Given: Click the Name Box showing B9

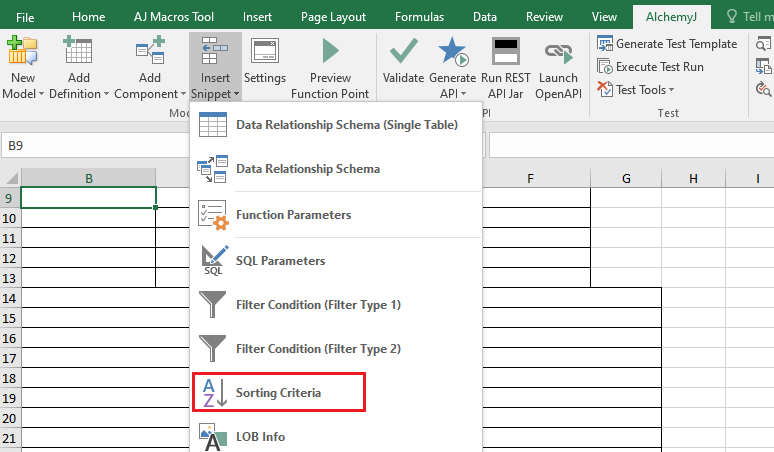Looking at the screenshot, I should click(x=95, y=146).
